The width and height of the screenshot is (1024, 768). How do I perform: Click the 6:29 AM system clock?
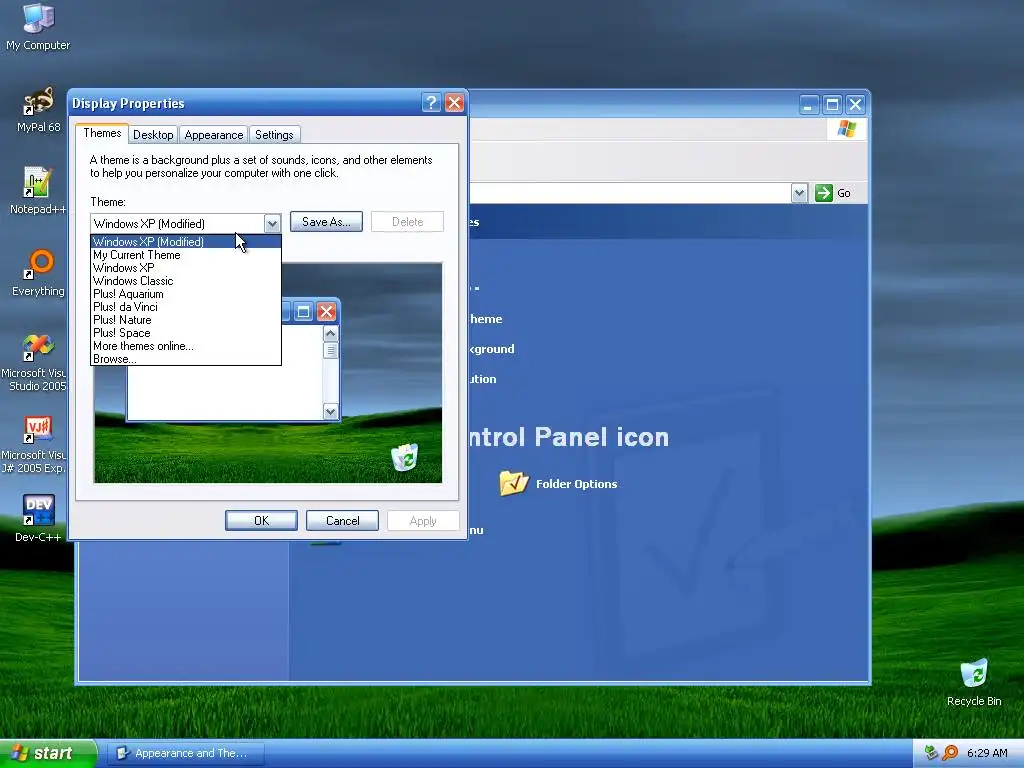coord(987,753)
